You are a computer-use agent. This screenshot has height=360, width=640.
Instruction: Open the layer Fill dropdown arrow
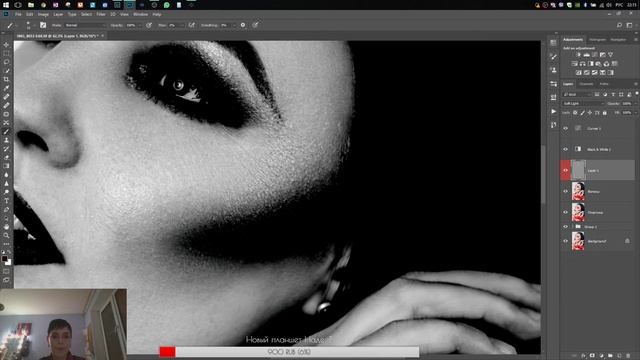[636, 113]
